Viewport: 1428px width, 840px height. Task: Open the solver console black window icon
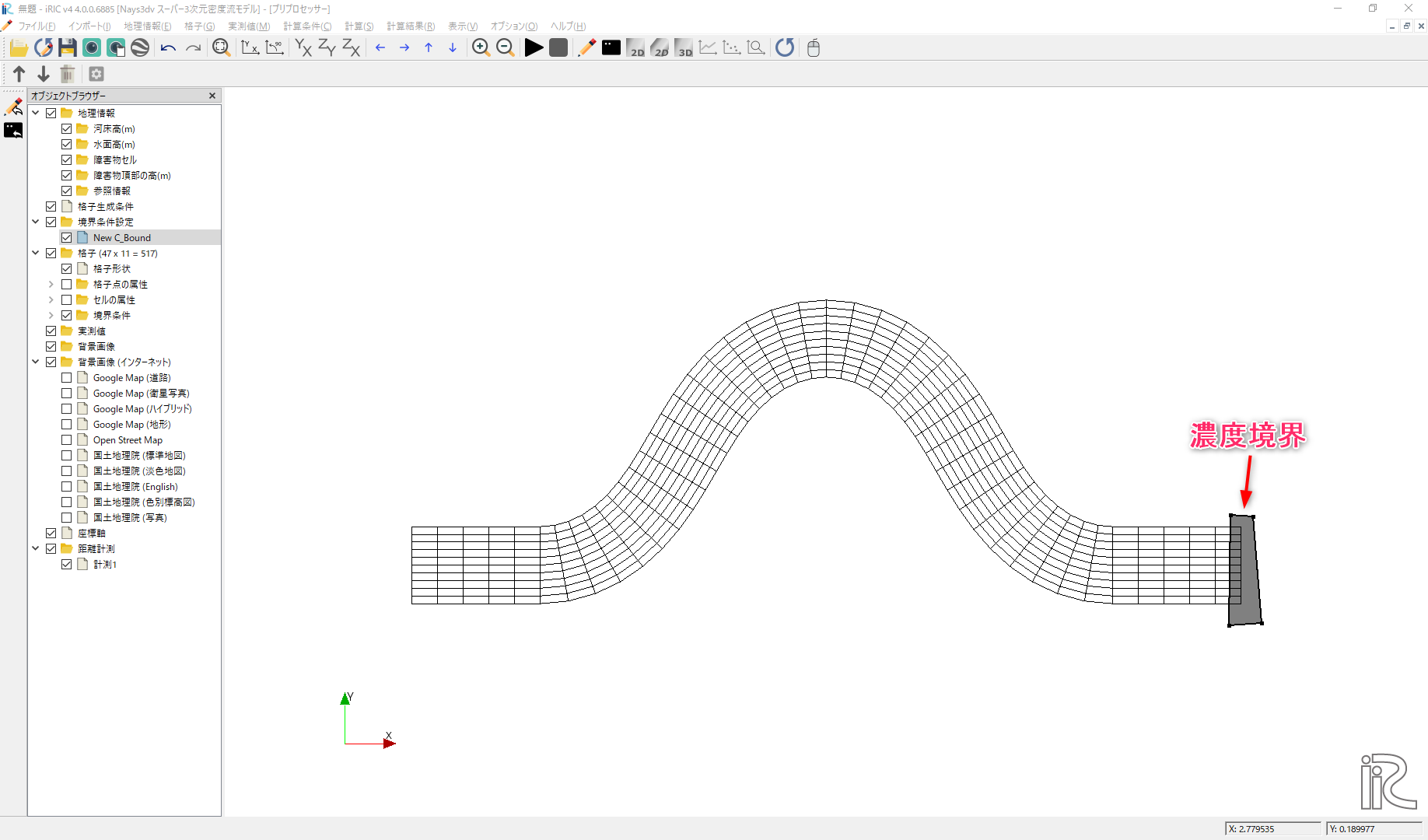(611, 48)
